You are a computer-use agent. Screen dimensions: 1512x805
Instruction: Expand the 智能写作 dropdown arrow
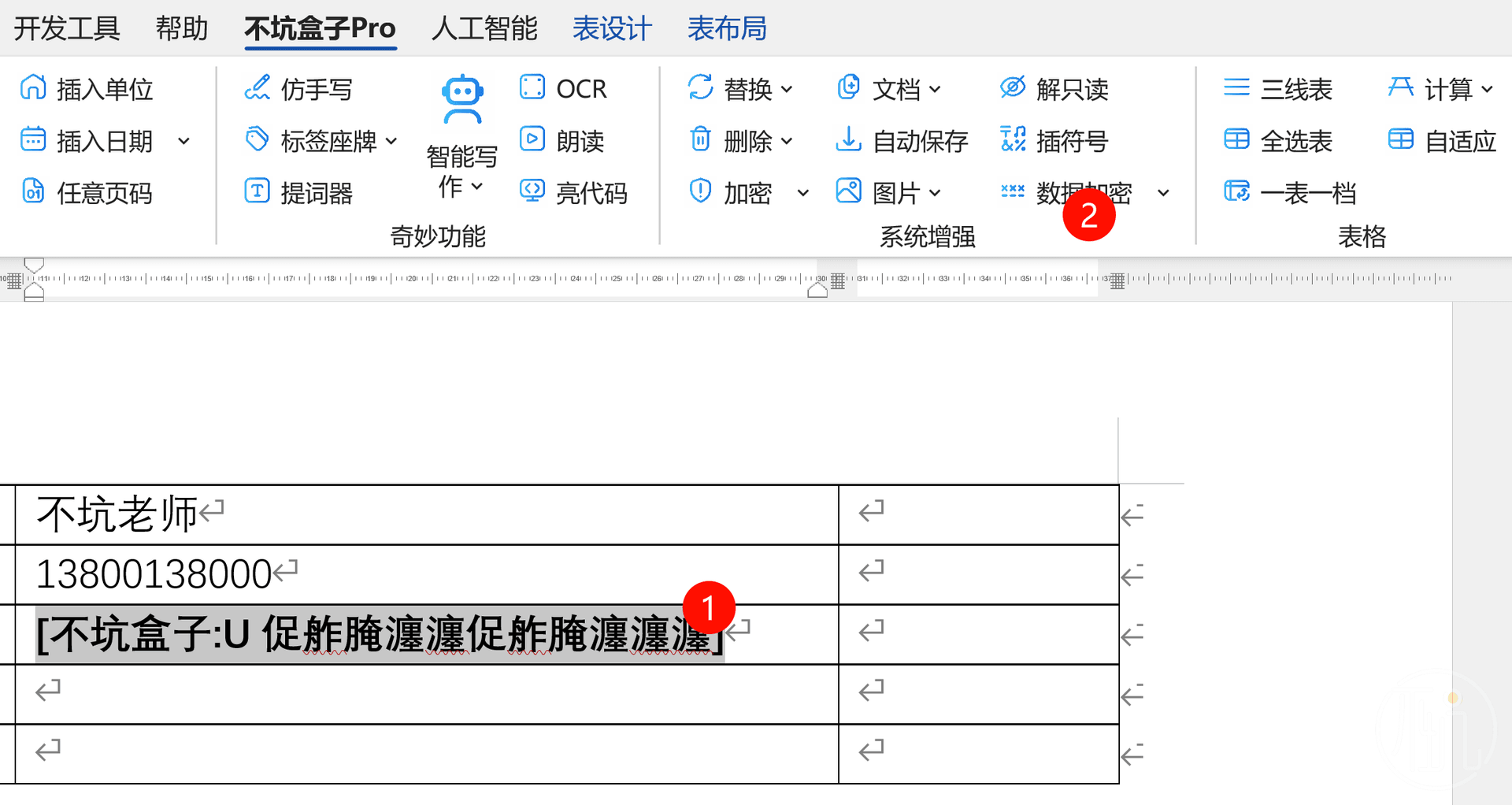pyautogui.click(x=477, y=187)
